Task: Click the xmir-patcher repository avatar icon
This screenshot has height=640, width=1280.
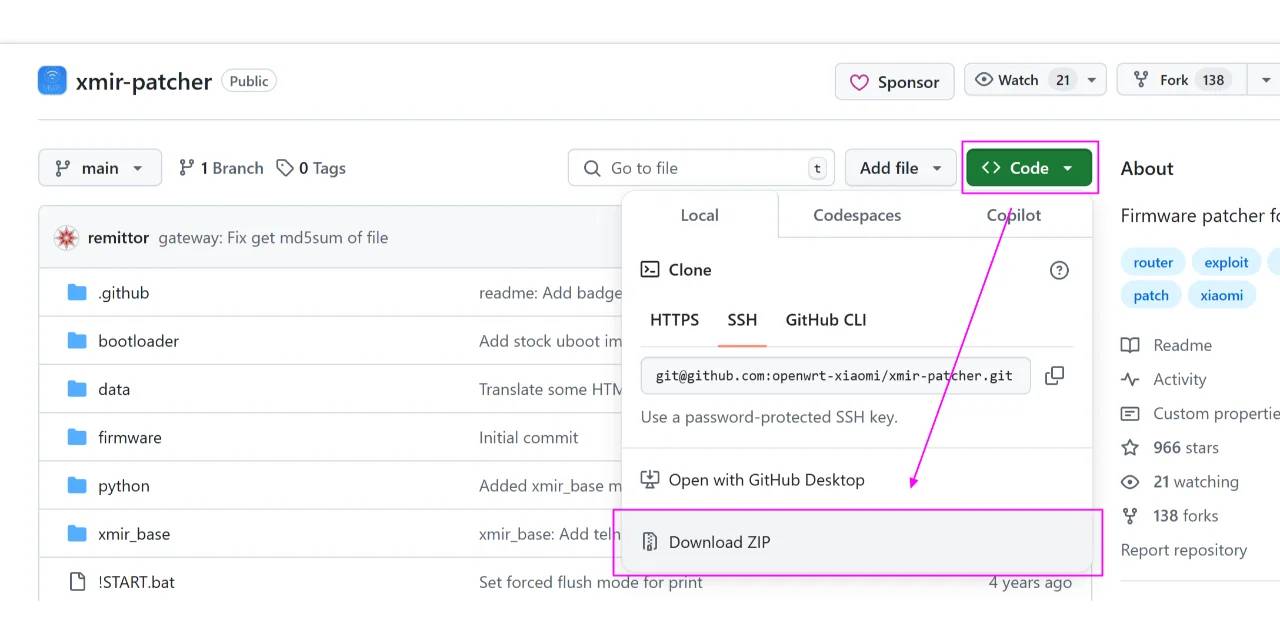Action: [52, 81]
